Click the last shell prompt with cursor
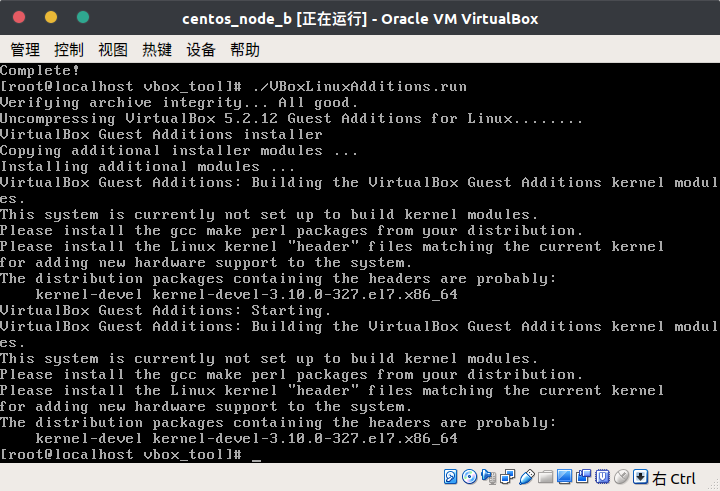The image size is (720, 491). pyautogui.click(x=130, y=454)
